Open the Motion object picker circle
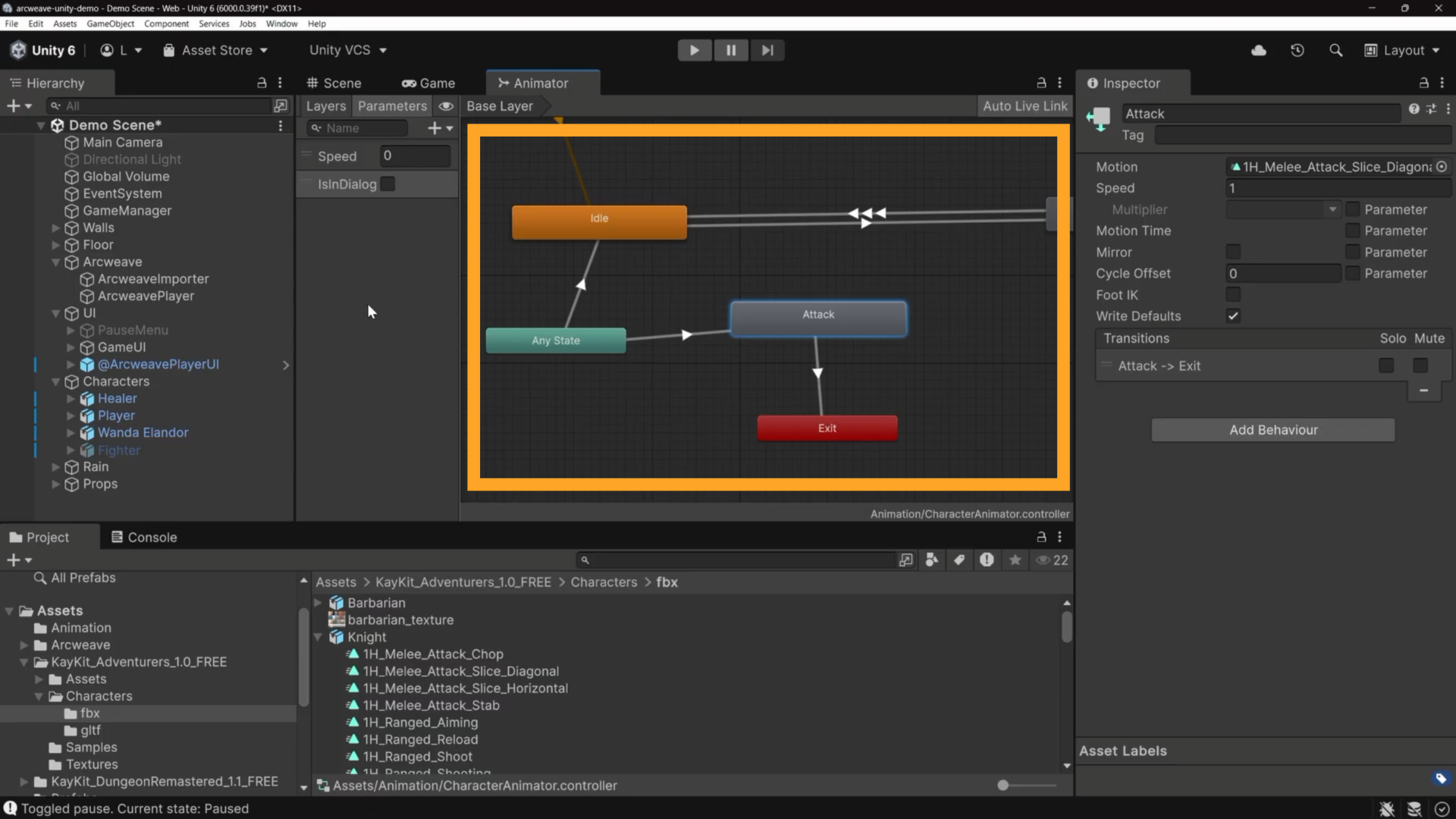The width and height of the screenshot is (1456, 819). click(x=1442, y=167)
